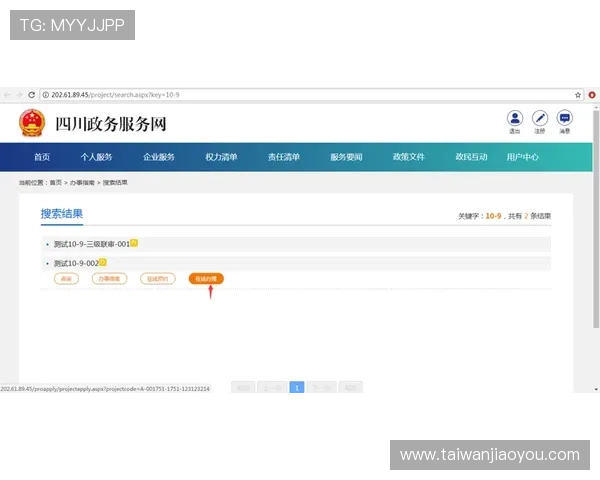Click the browser forward arrow
This screenshot has height=480, width=600.
point(19,95)
